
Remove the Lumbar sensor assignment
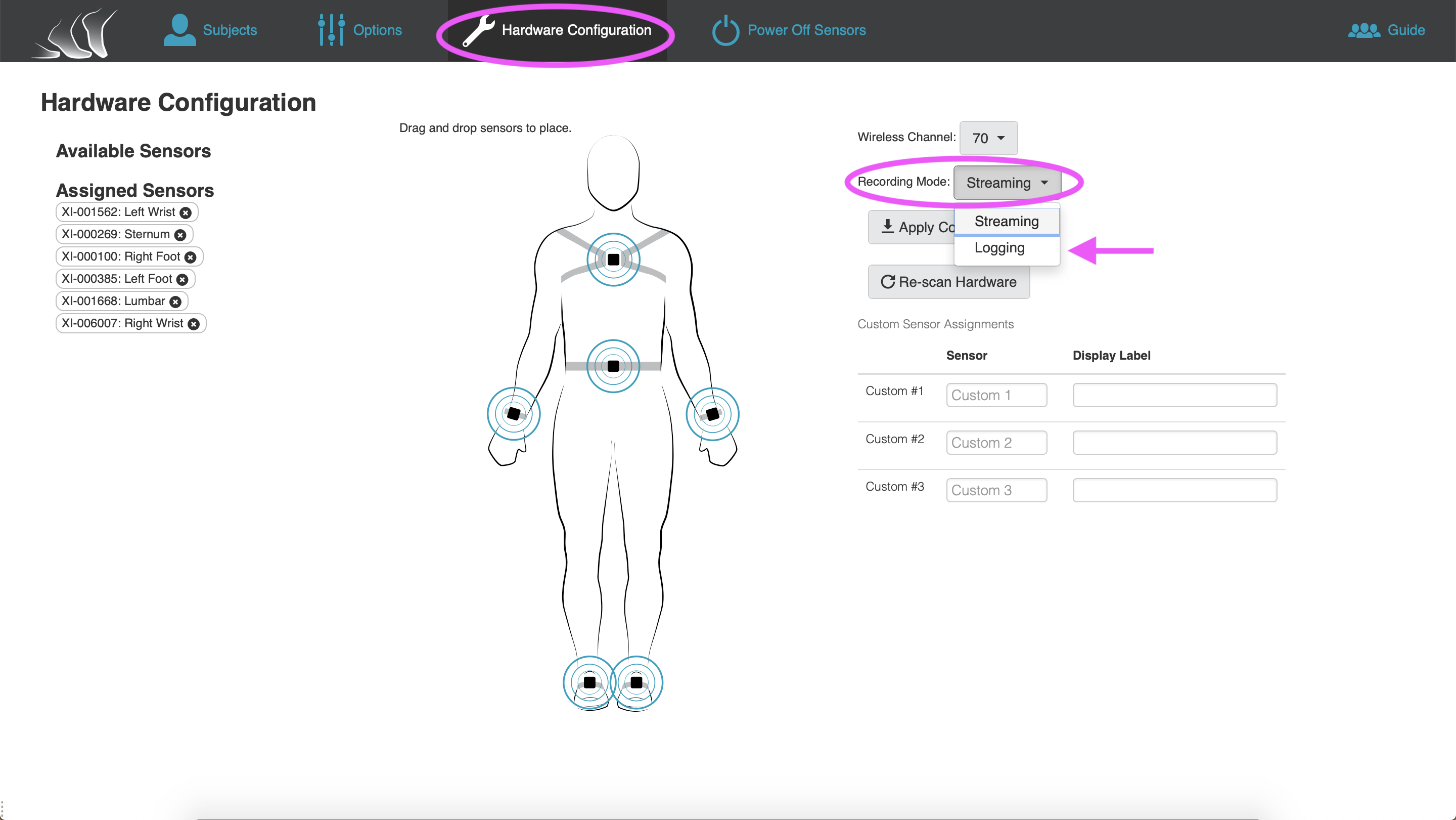[176, 302]
